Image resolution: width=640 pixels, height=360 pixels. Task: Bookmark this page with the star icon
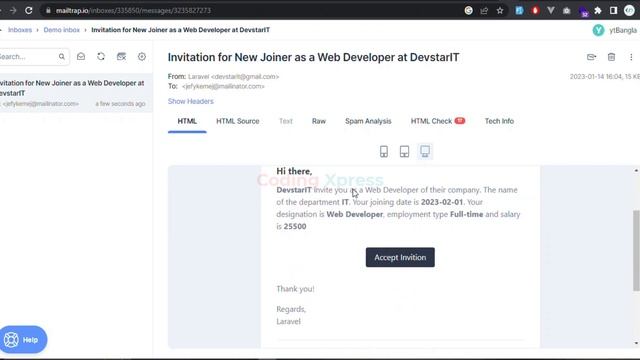(500, 11)
